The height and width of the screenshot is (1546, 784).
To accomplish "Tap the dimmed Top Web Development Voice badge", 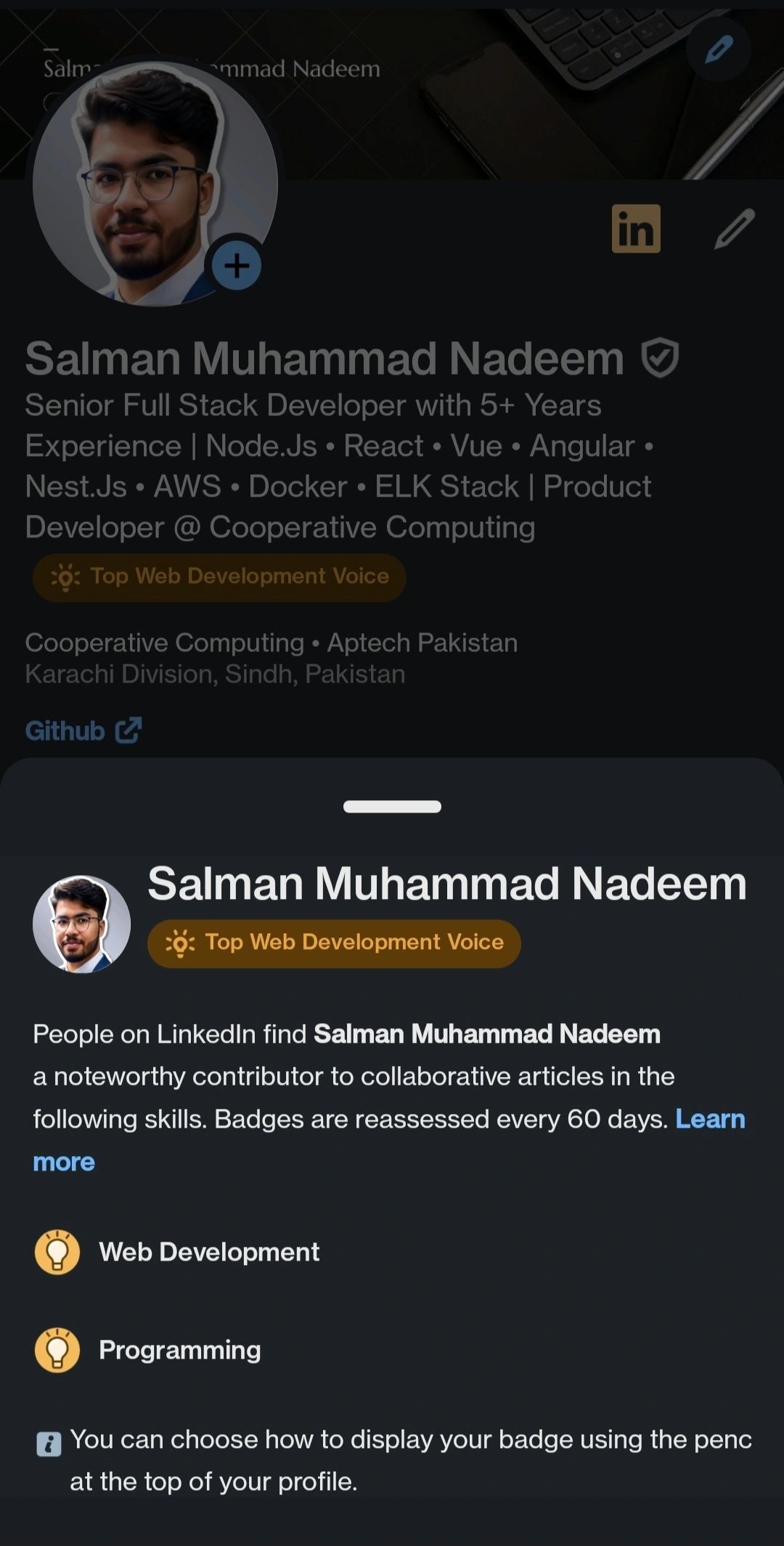I will (219, 577).
